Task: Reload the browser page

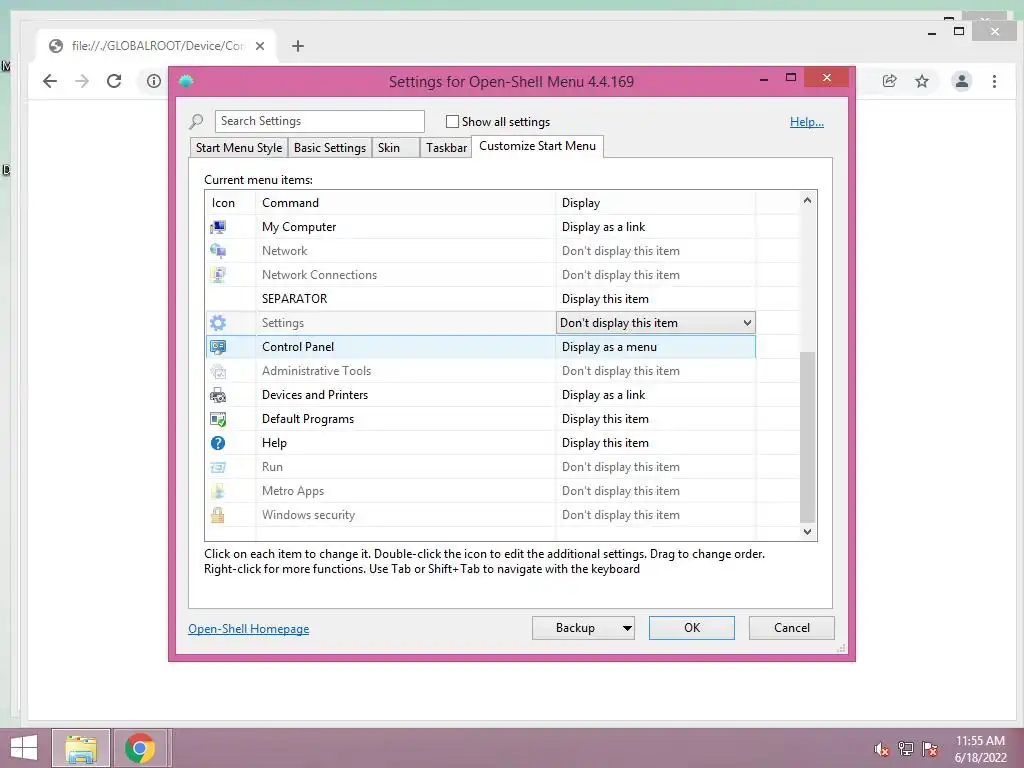Action: click(x=114, y=81)
